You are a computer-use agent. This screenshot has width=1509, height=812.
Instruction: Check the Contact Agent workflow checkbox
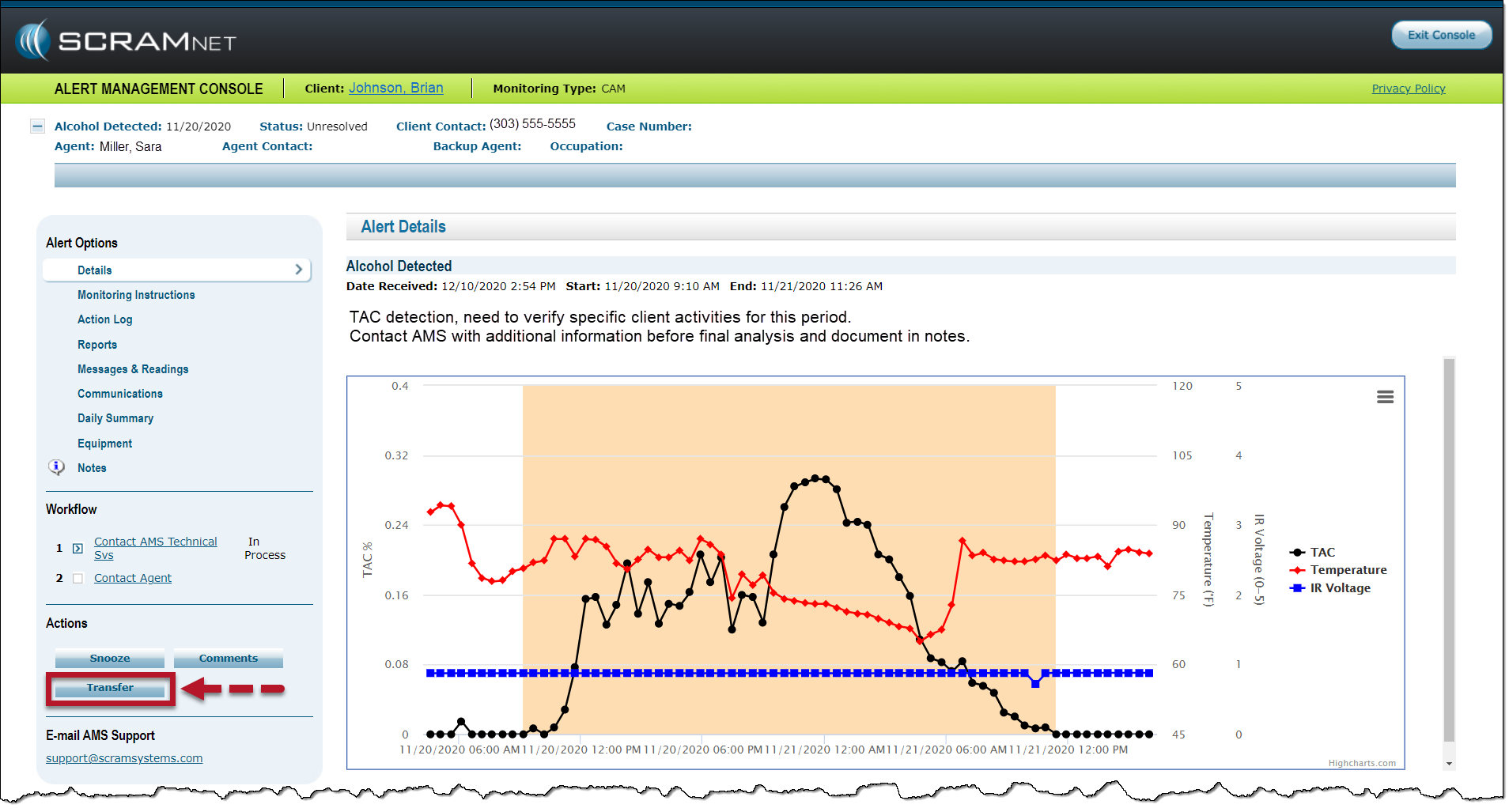78,579
